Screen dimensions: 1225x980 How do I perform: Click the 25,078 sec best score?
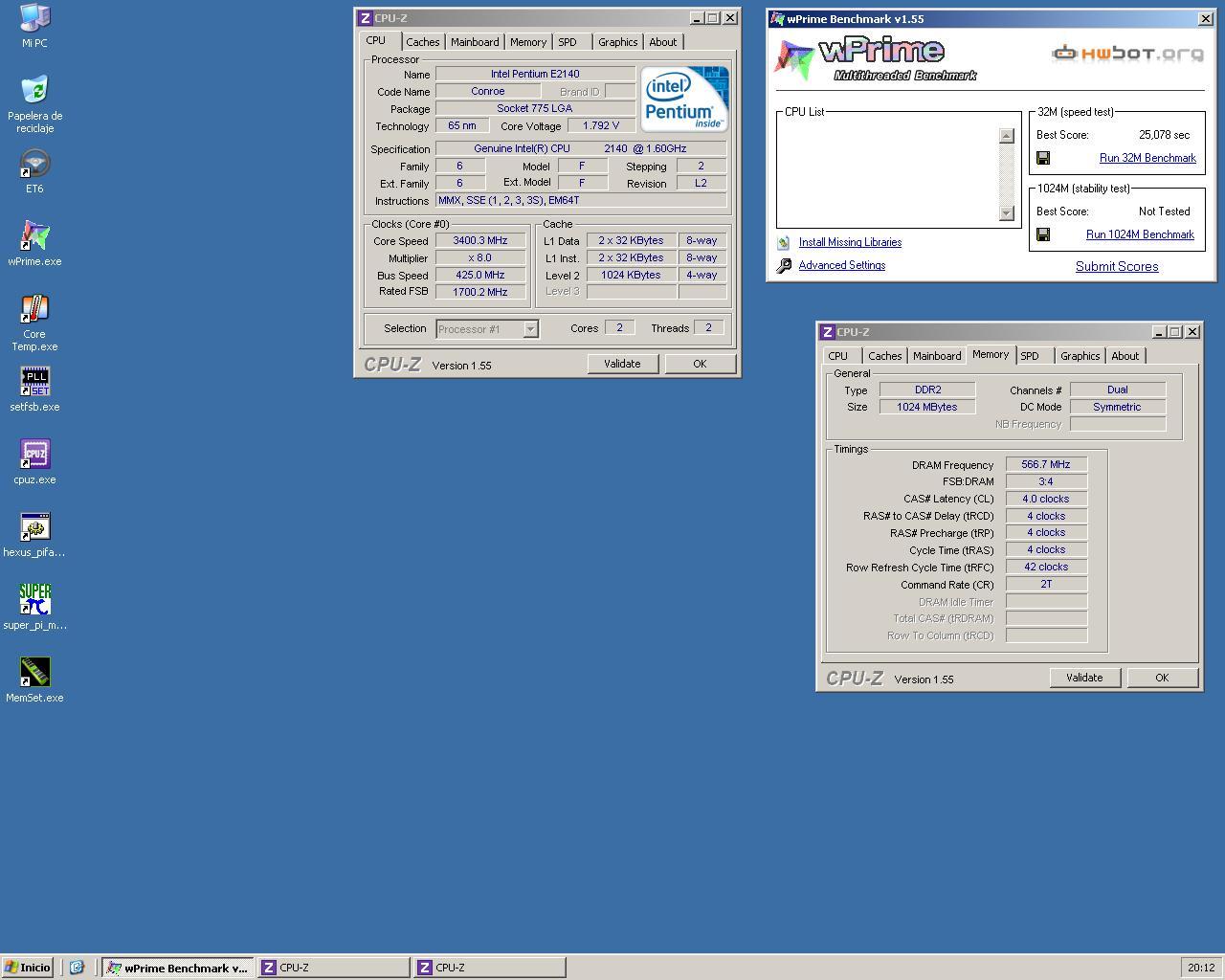coord(1165,135)
